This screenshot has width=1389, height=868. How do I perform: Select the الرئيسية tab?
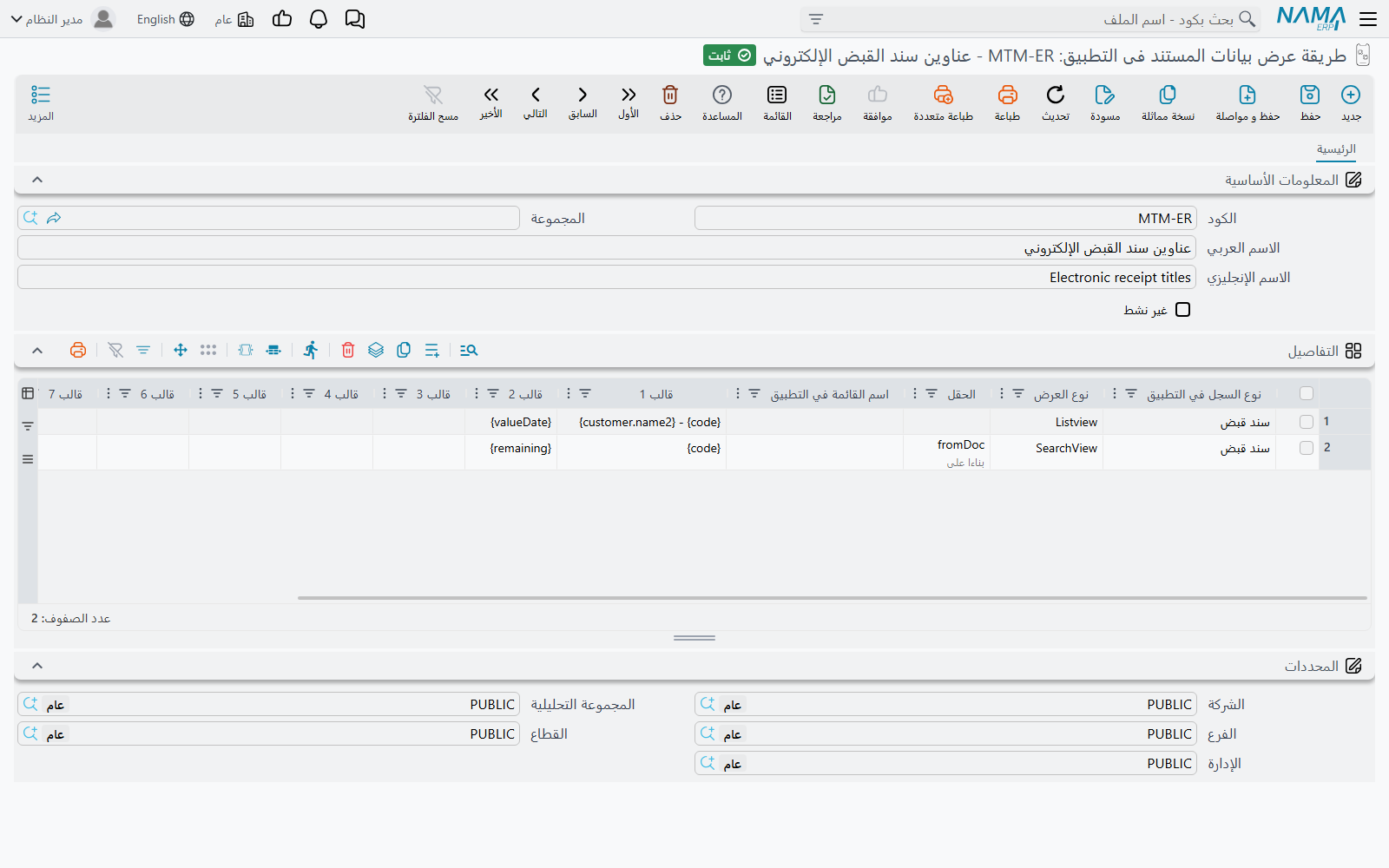point(1336,149)
